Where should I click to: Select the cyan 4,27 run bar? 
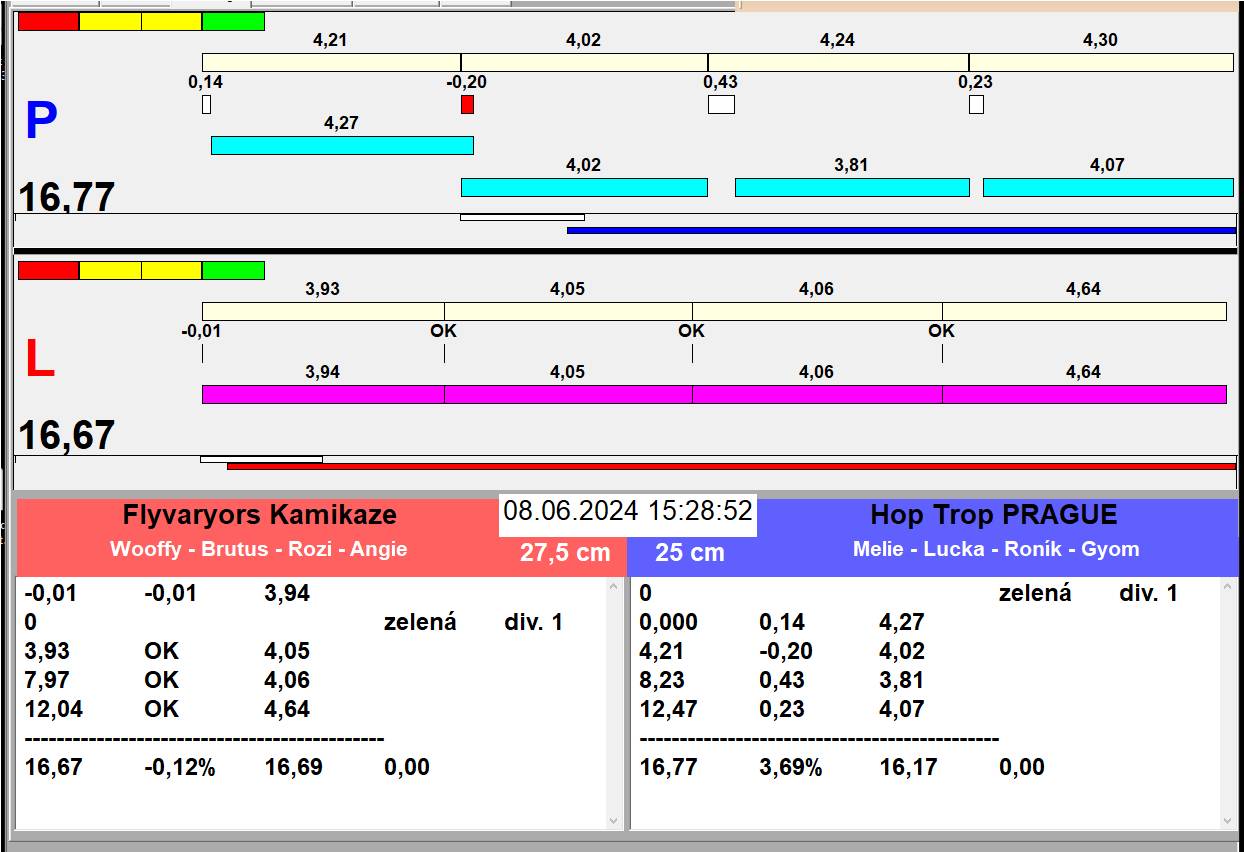coord(341,146)
